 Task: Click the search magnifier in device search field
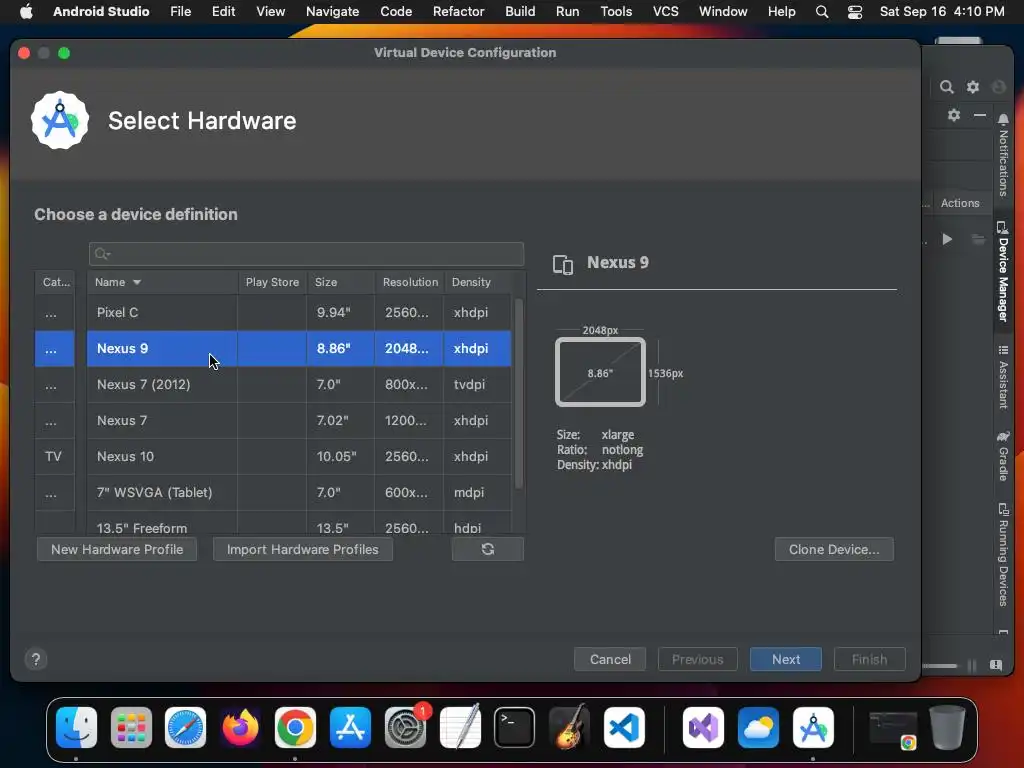point(101,254)
